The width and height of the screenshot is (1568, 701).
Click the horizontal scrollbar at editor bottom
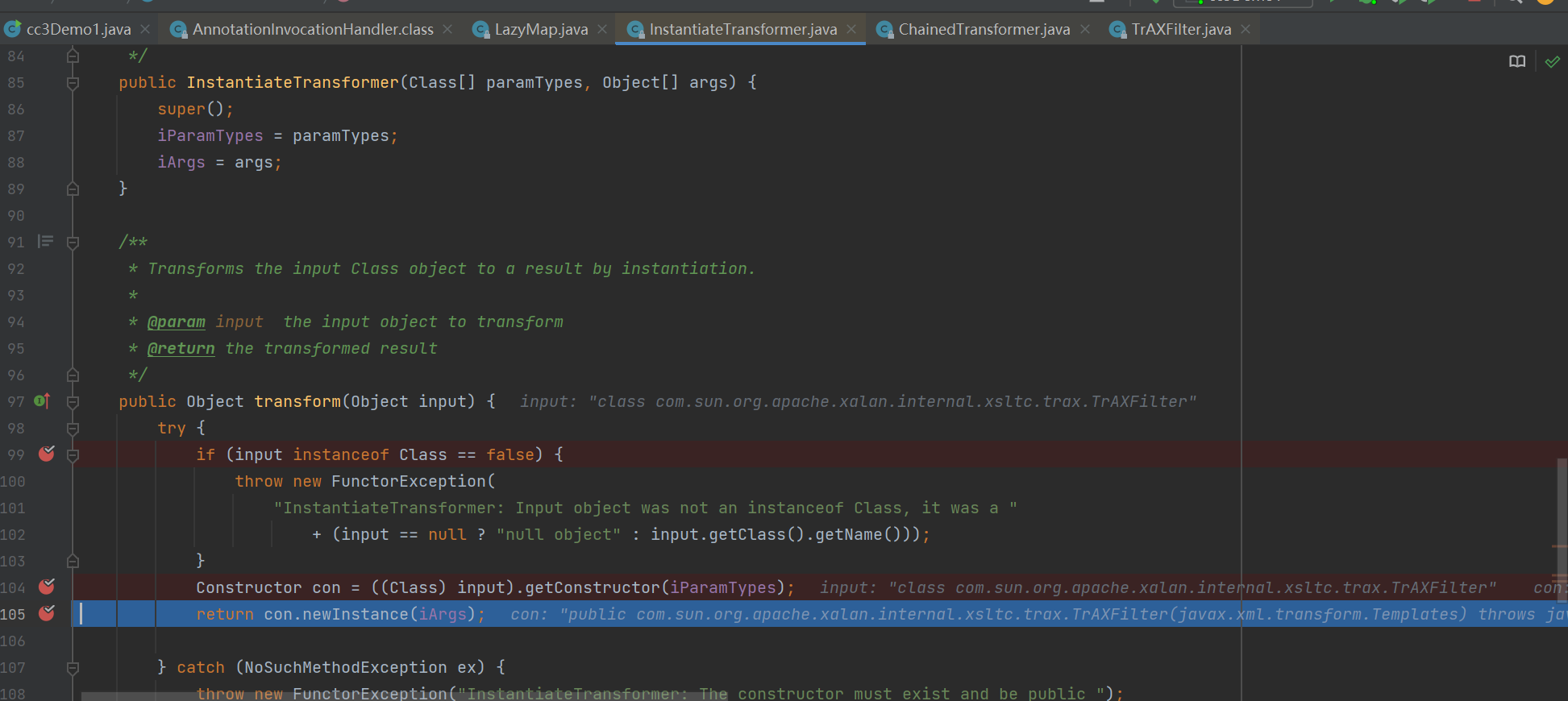click(403, 696)
